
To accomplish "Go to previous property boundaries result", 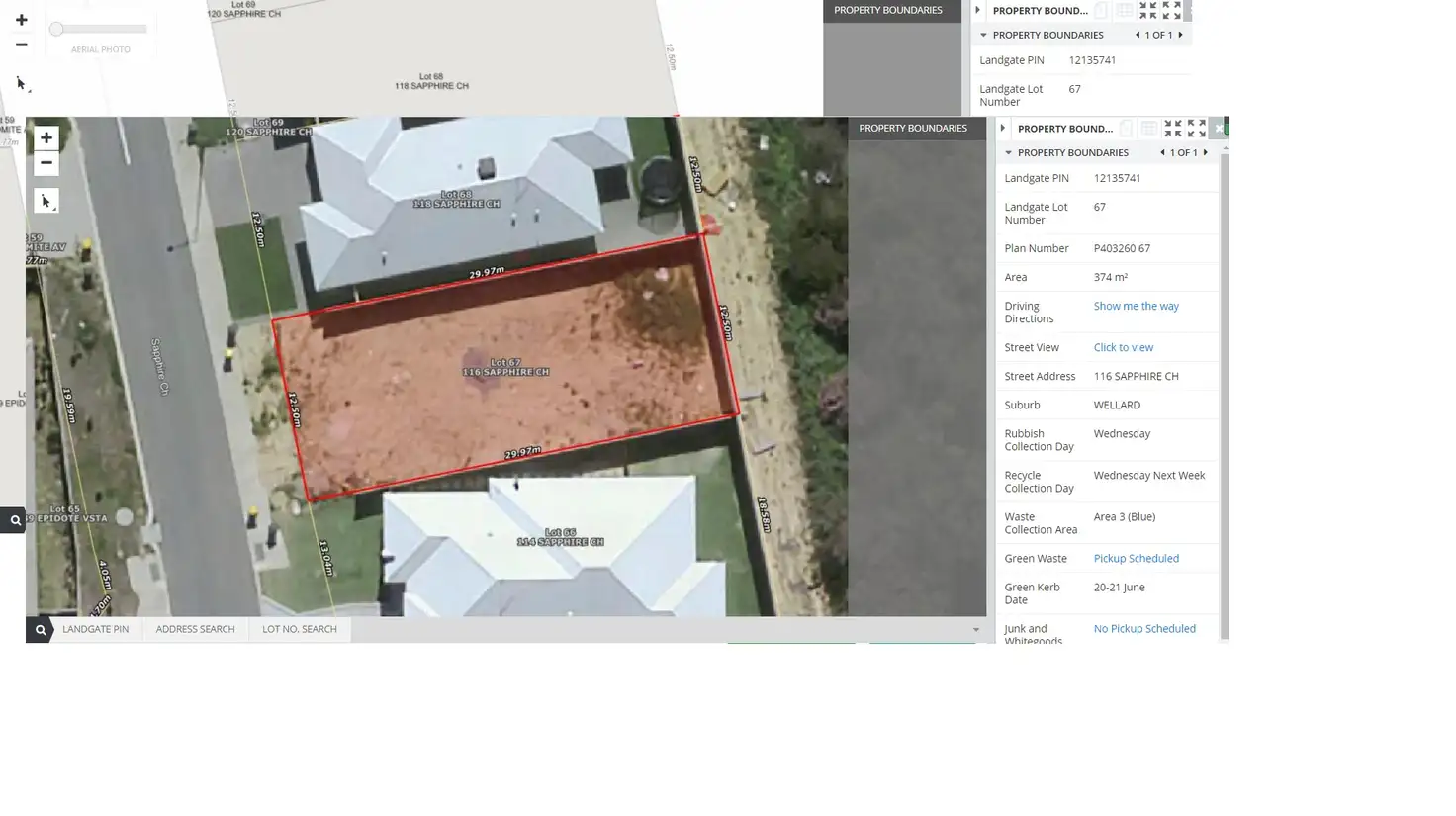I will point(1162,153).
